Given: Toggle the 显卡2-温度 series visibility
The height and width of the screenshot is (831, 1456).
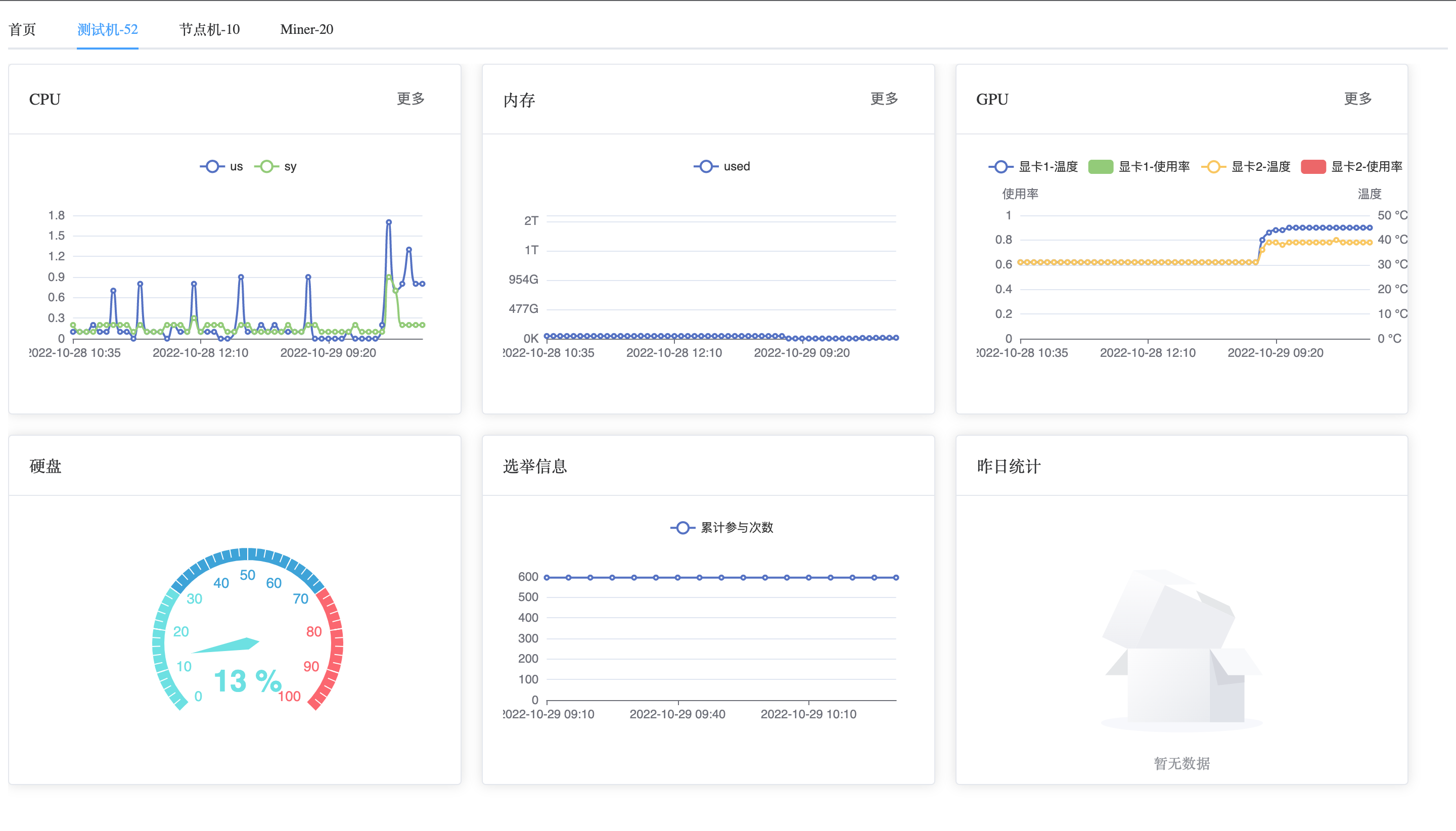Looking at the screenshot, I should pyautogui.click(x=1250, y=166).
